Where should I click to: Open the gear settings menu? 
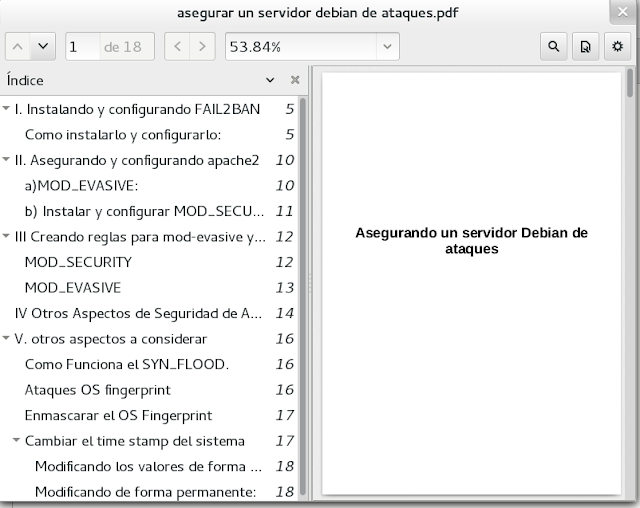[x=618, y=47]
